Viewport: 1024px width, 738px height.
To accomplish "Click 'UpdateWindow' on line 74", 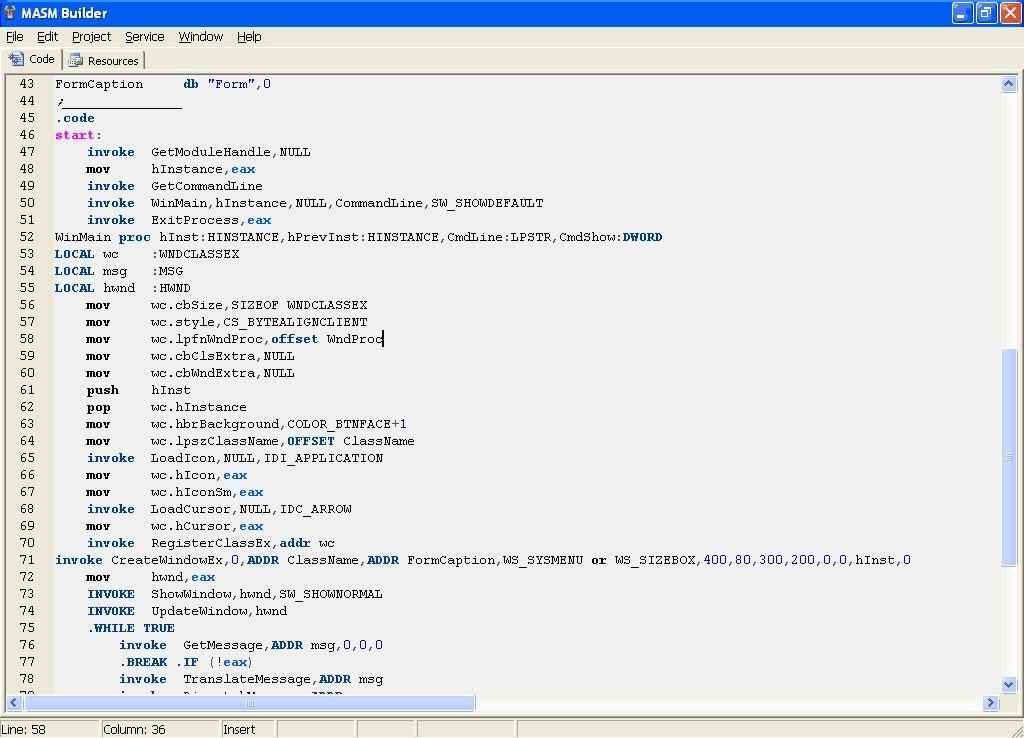I will 199,611.
